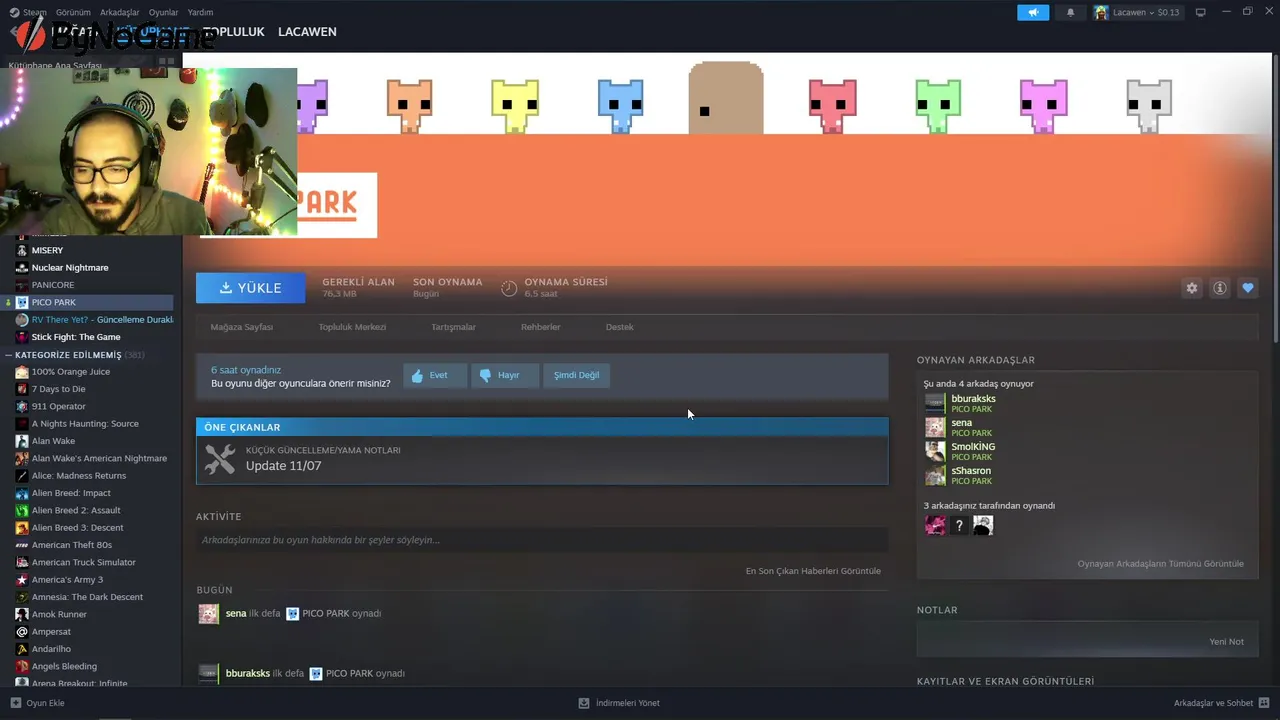Click bburaksks friend avatar in friends panel
Screen dimensions: 1280x720
click(935, 404)
